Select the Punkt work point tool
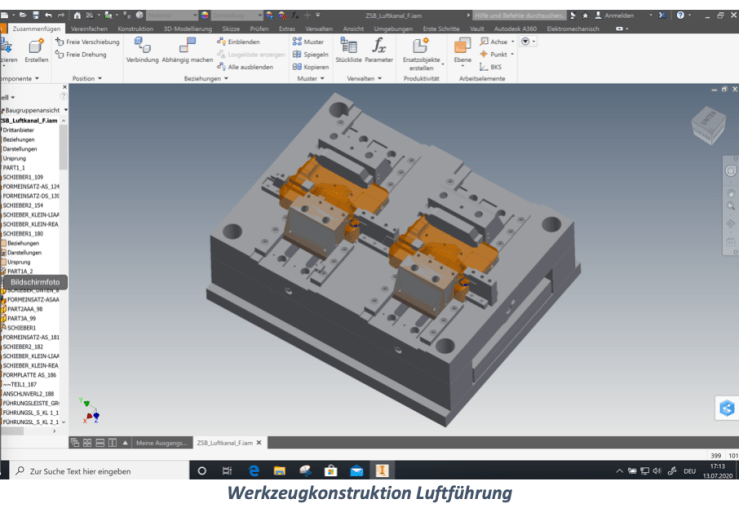739x530 pixels. (x=494, y=54)
